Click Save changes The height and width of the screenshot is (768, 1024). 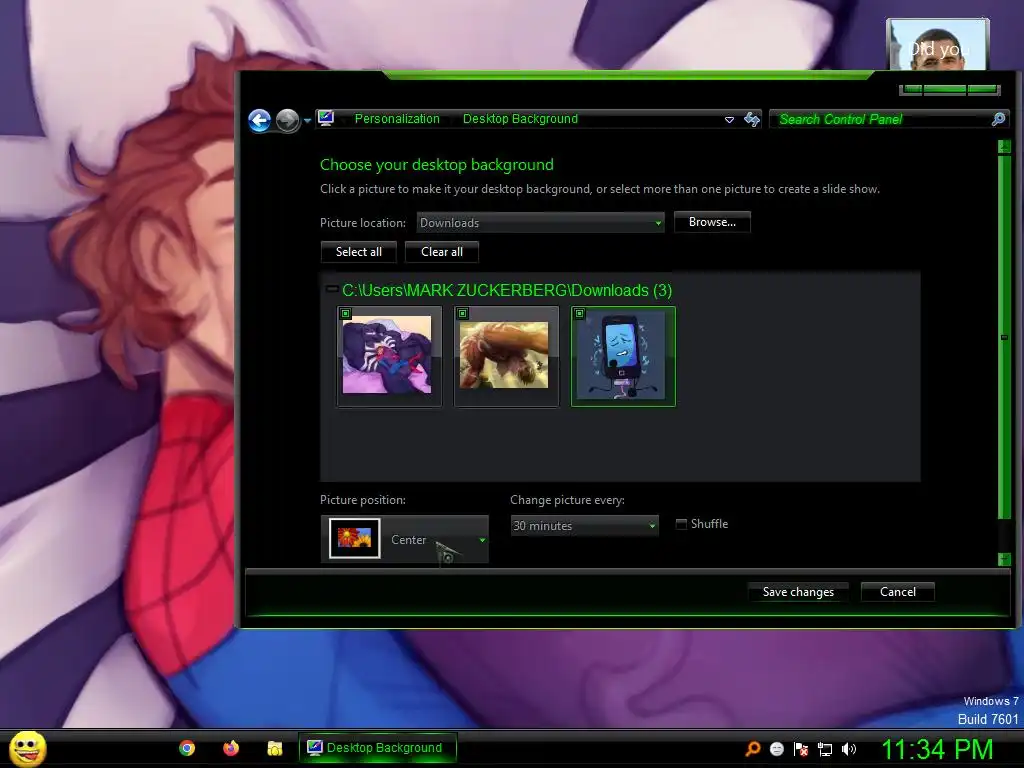pos(798,592)
